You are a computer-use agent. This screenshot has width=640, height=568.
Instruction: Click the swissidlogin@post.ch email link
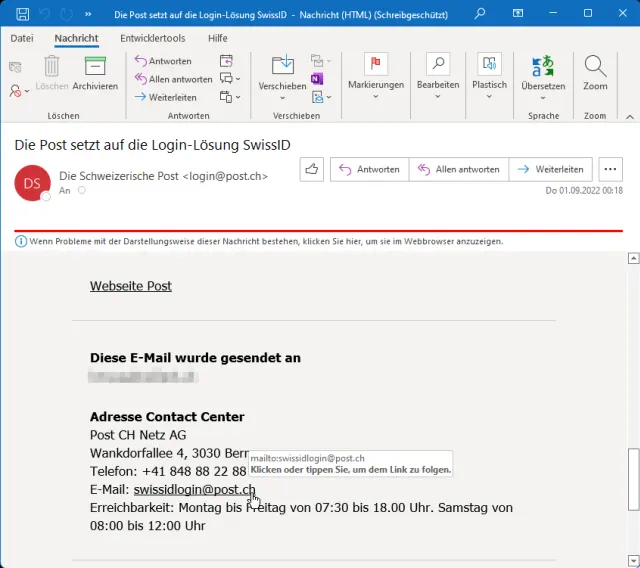point(194,489)
